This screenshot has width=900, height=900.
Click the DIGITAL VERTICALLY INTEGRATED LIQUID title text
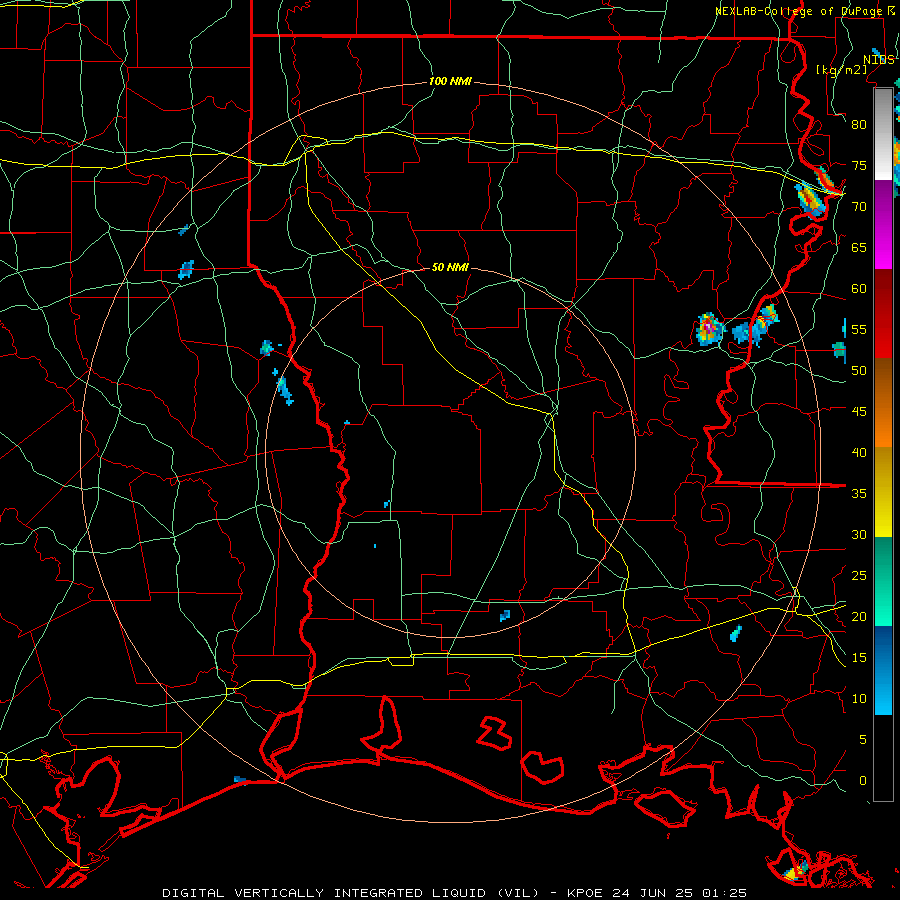tap(350, 893)
